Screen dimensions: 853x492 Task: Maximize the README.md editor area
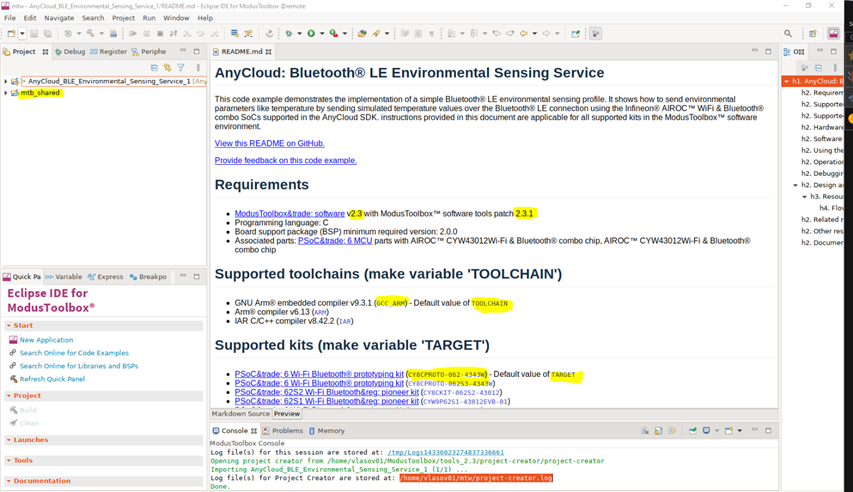[x=768, y=51]
